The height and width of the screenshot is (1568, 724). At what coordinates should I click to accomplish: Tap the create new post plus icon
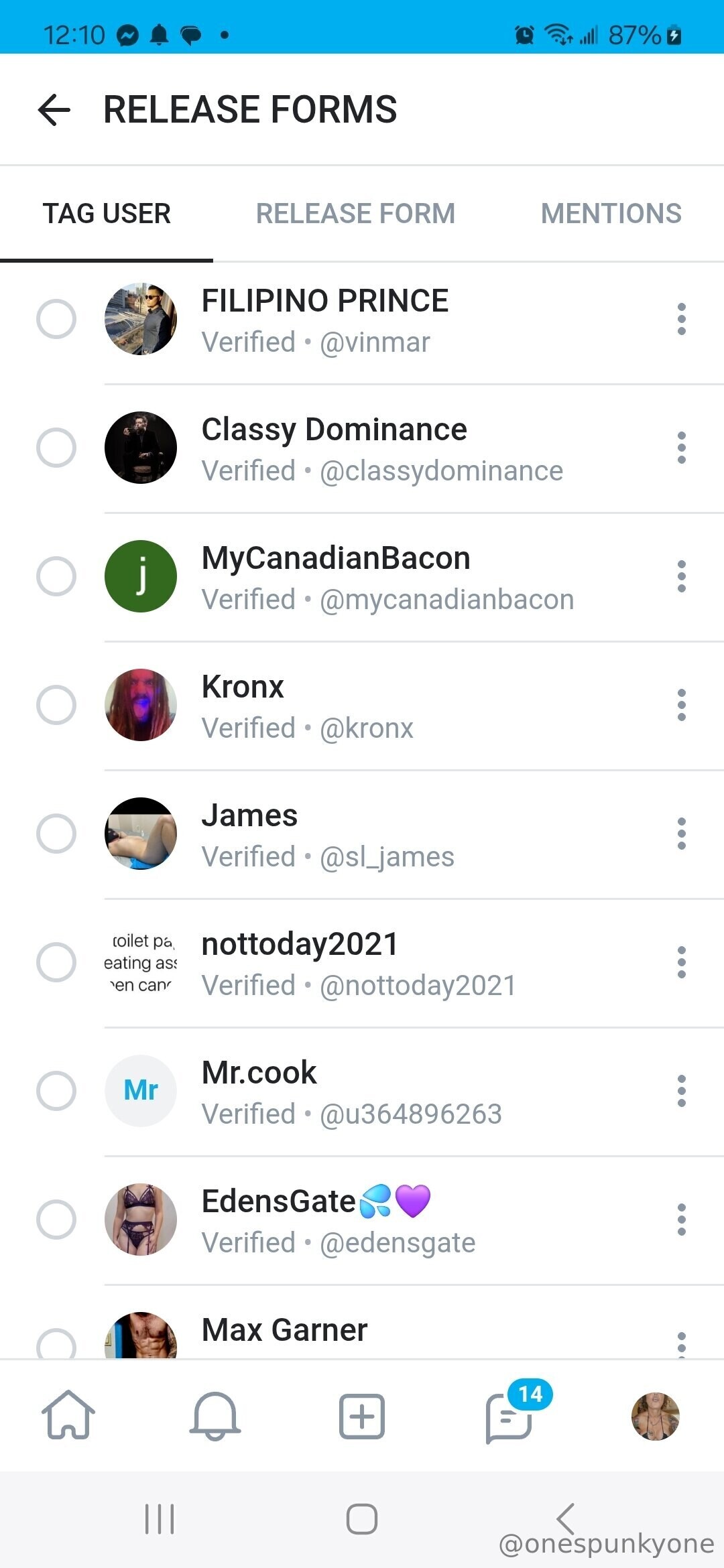tap(362, 1417)
